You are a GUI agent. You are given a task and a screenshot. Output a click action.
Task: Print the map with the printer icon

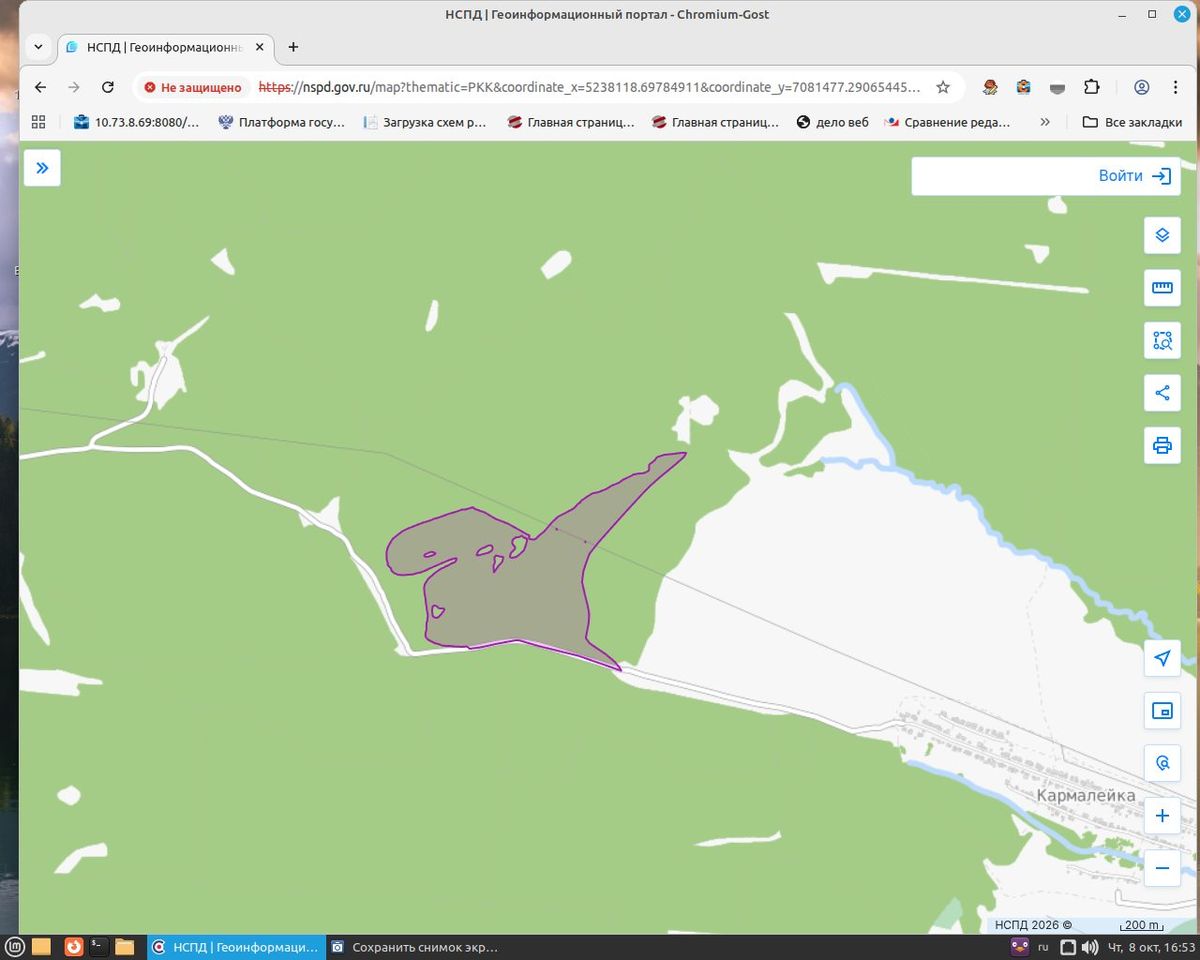coord(1162,445)
